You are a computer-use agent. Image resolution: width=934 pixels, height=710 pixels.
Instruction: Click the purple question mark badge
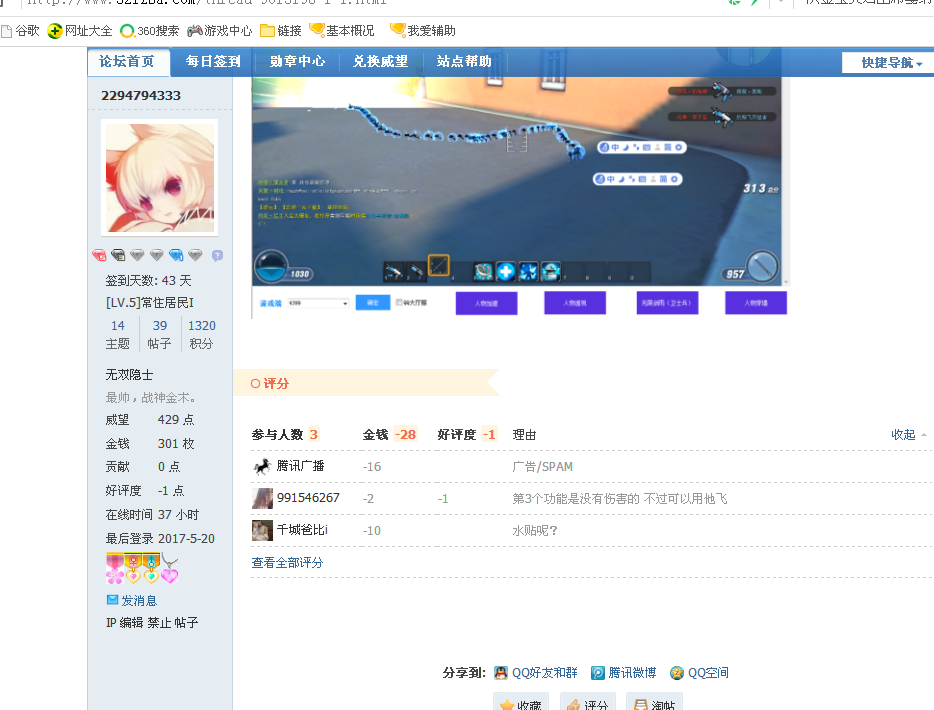coord(217,256)
